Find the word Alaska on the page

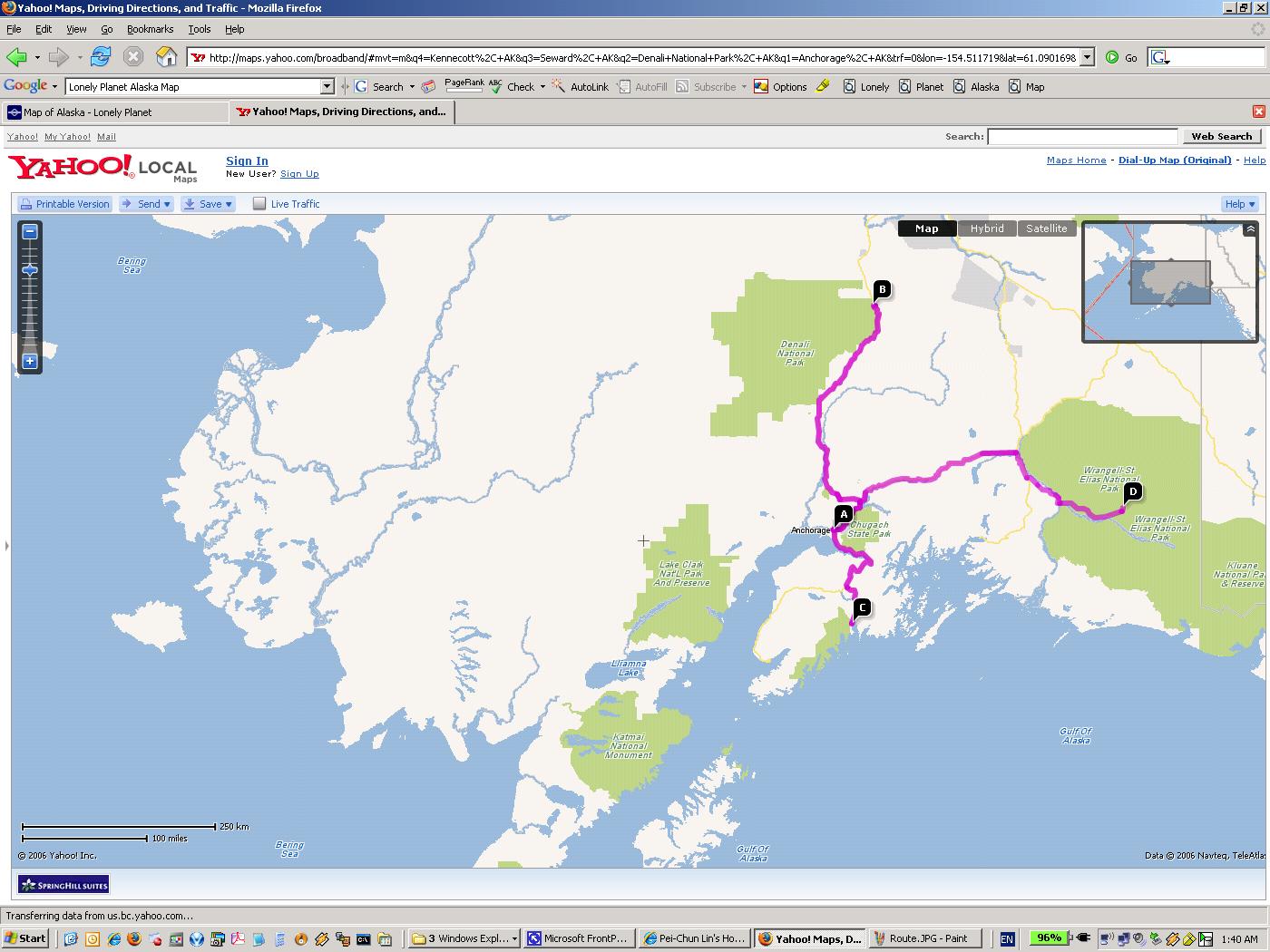[976, 86]
